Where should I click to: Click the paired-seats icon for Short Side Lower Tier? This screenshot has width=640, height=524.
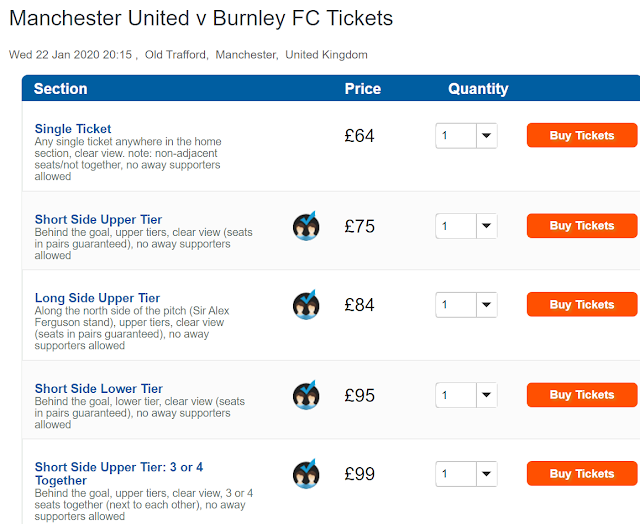click(306, 395)
